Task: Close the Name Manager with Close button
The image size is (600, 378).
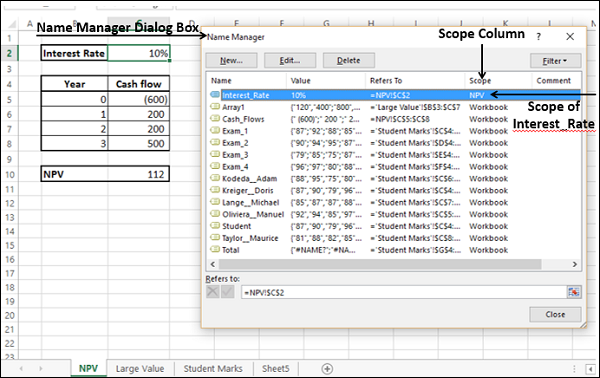Action: tap(555, 314)
